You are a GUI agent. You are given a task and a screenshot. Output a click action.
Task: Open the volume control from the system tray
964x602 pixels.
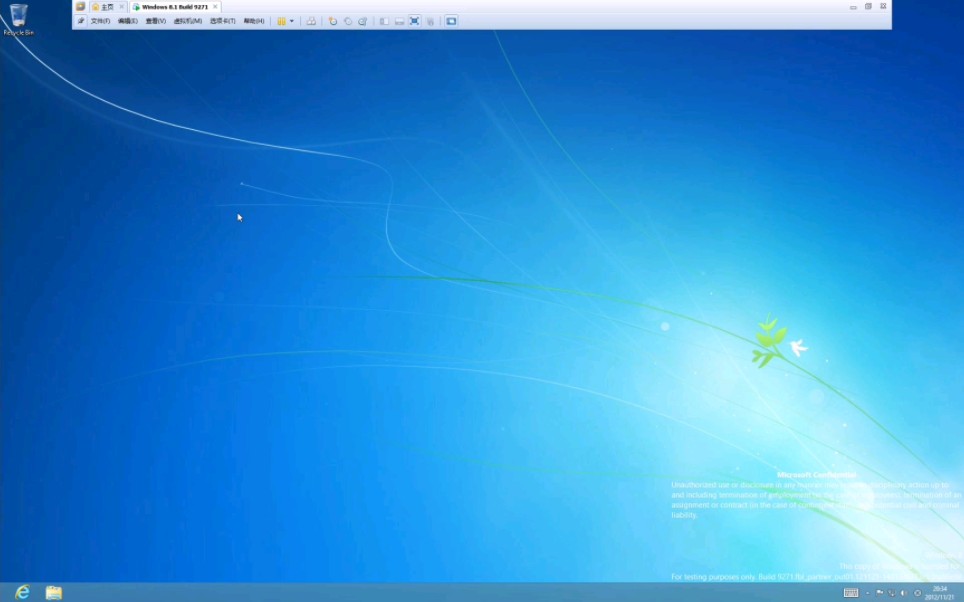903,592
